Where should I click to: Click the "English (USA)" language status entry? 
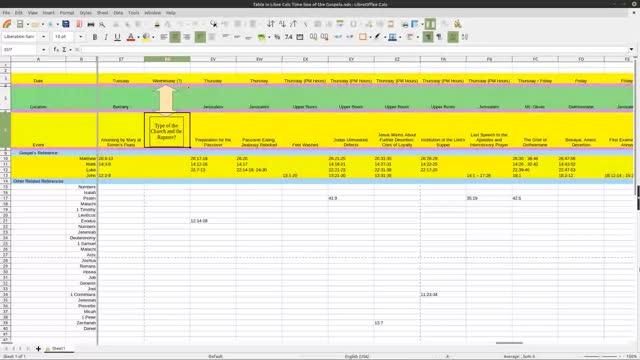click(356, 356)
